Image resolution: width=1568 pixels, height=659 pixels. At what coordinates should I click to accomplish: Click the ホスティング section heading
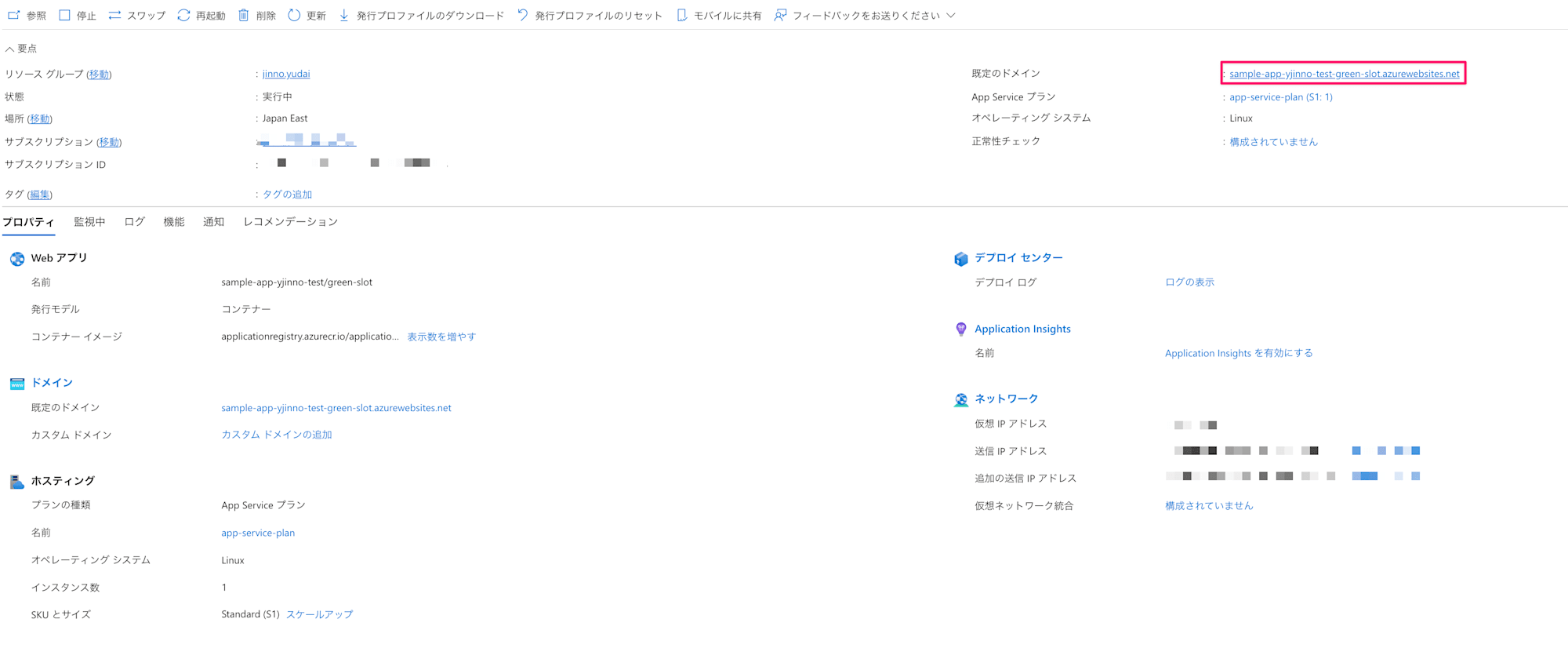(x=63, y=481)
